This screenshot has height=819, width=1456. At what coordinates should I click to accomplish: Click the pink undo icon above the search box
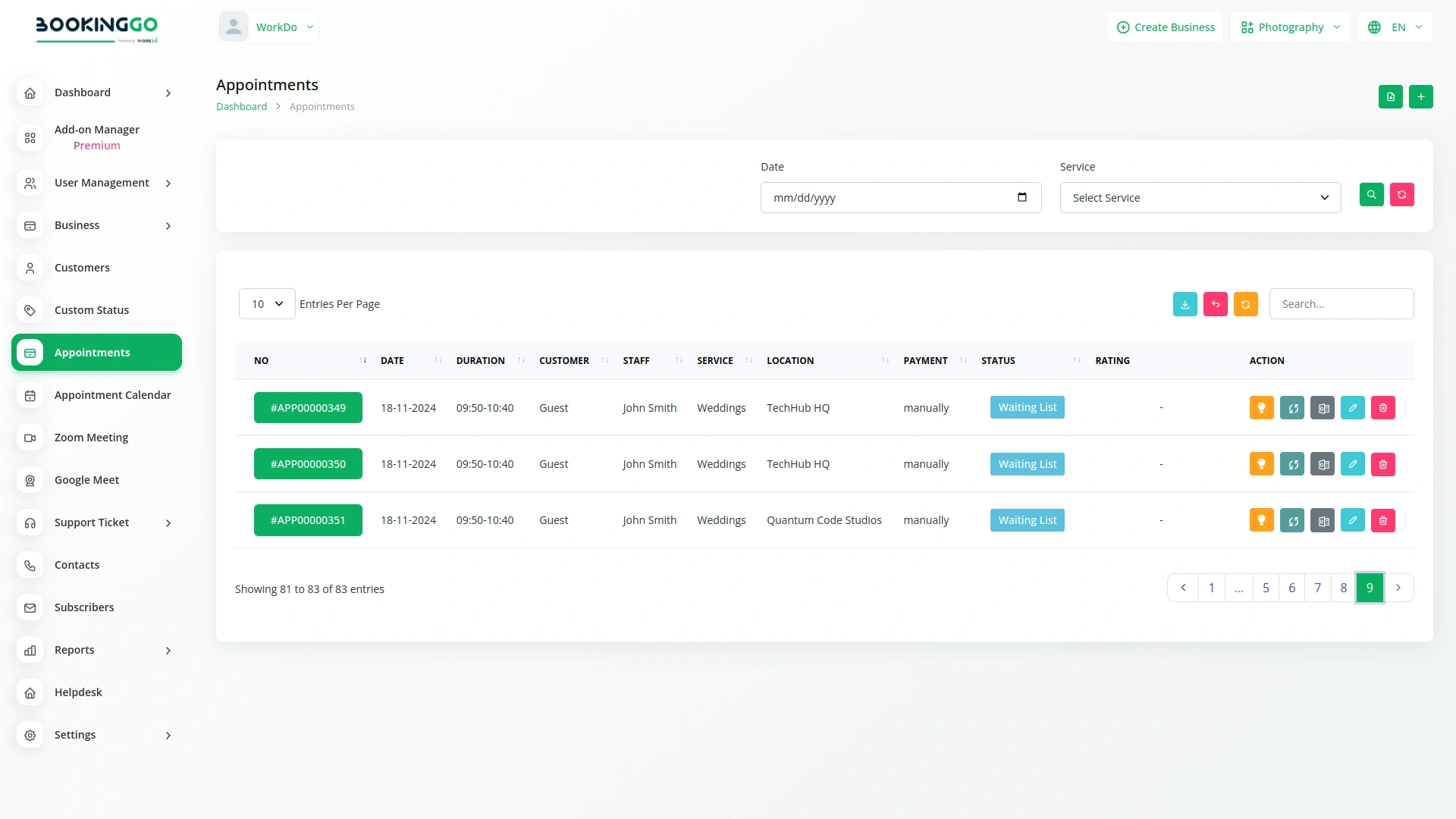(x=1215, y=303)
